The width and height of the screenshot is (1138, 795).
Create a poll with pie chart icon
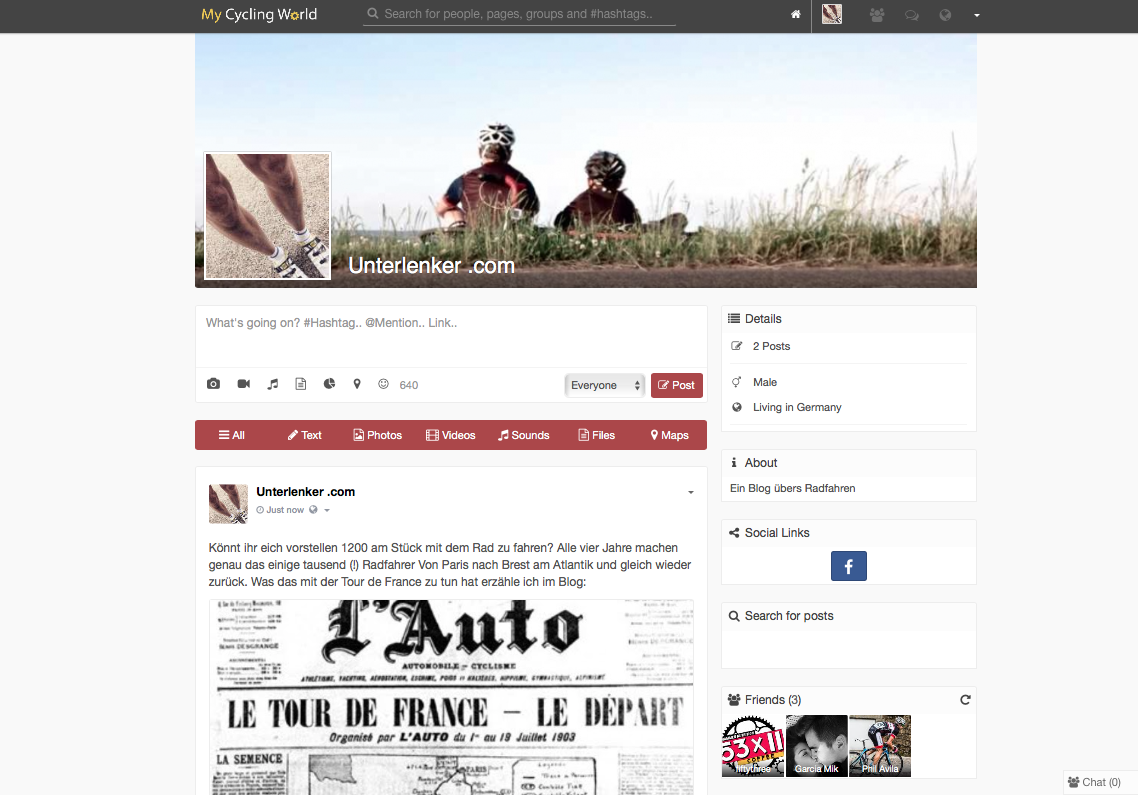[x=329, y=384]
